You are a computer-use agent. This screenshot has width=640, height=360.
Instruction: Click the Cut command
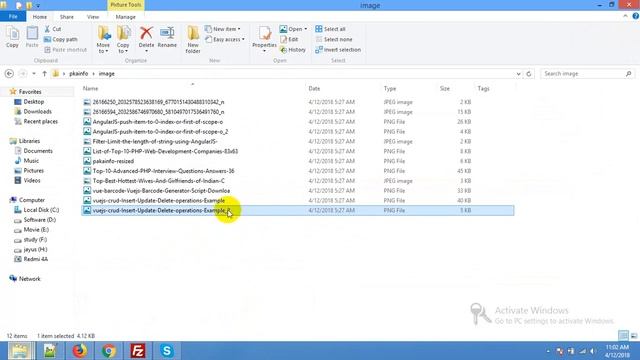[53, 29]
